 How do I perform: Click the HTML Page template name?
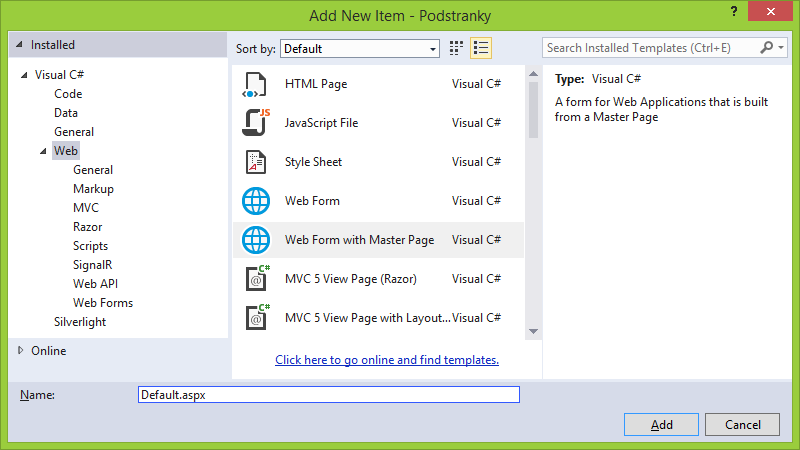(316, 84)
